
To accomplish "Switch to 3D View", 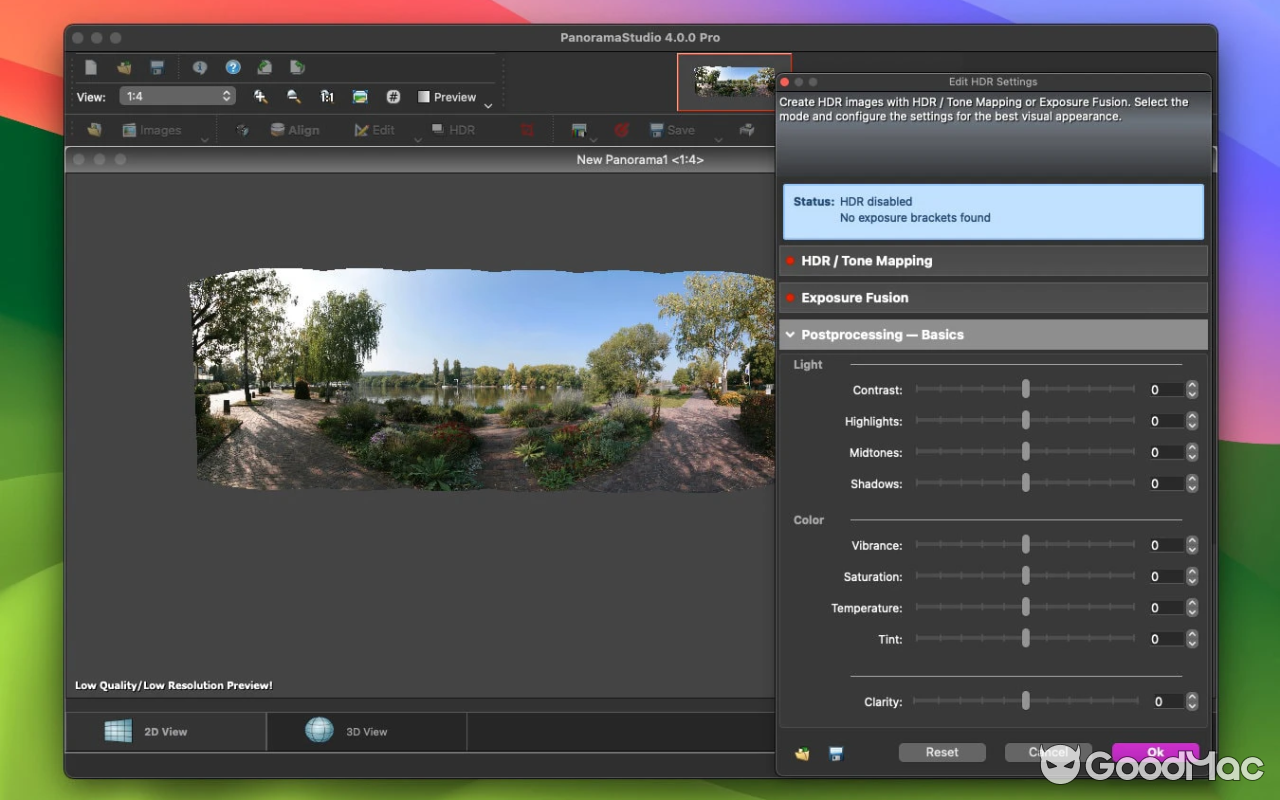I will (366, 731).
